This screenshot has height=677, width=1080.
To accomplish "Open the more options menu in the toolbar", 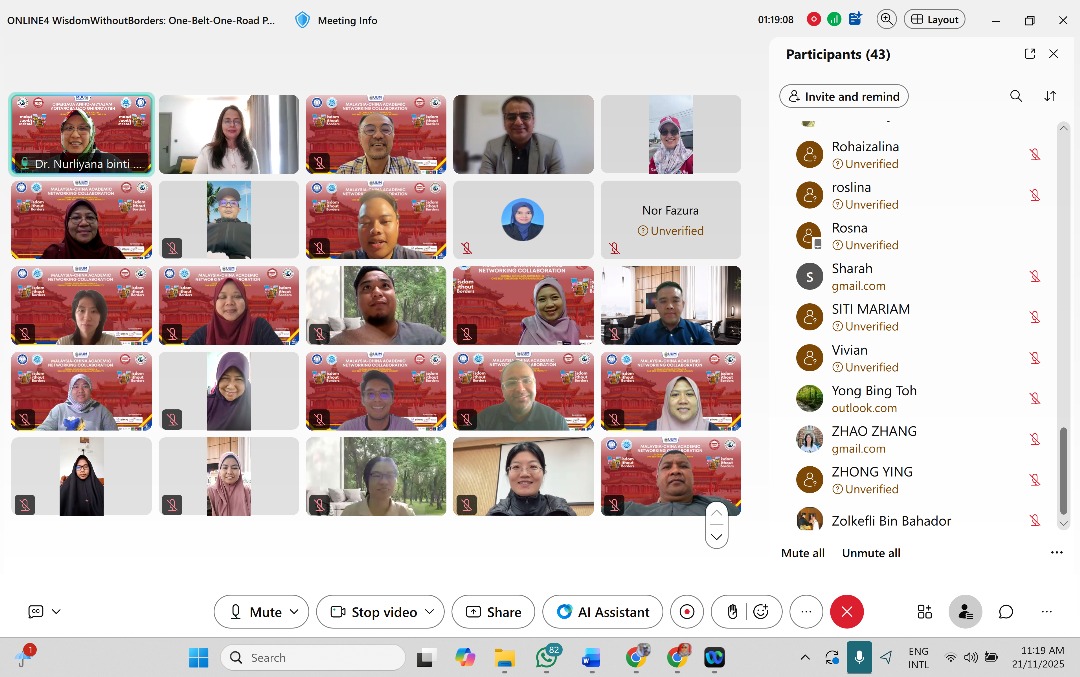I will click(x=806, y=611).
